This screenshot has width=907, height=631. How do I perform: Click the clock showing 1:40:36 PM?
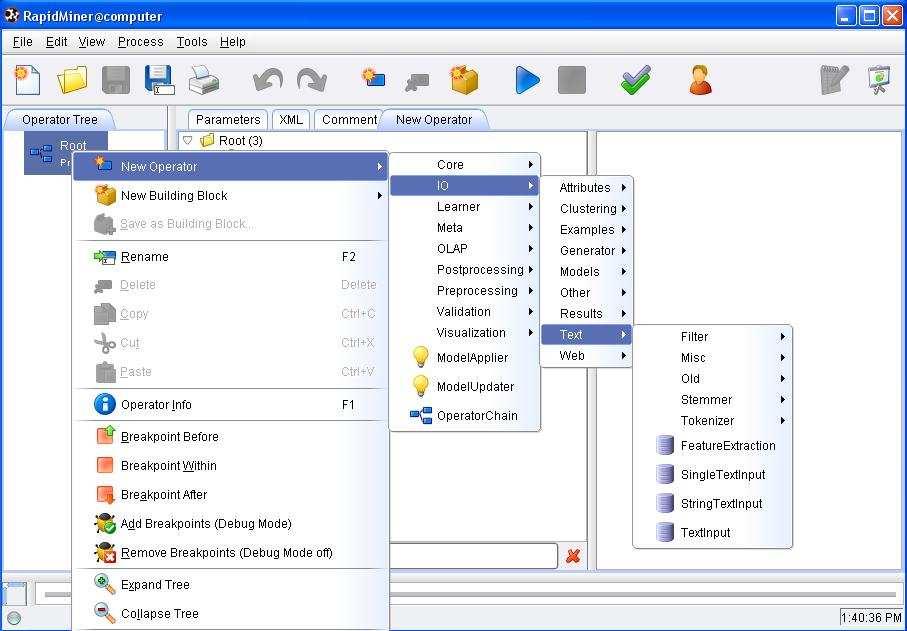tap(871, 618)
